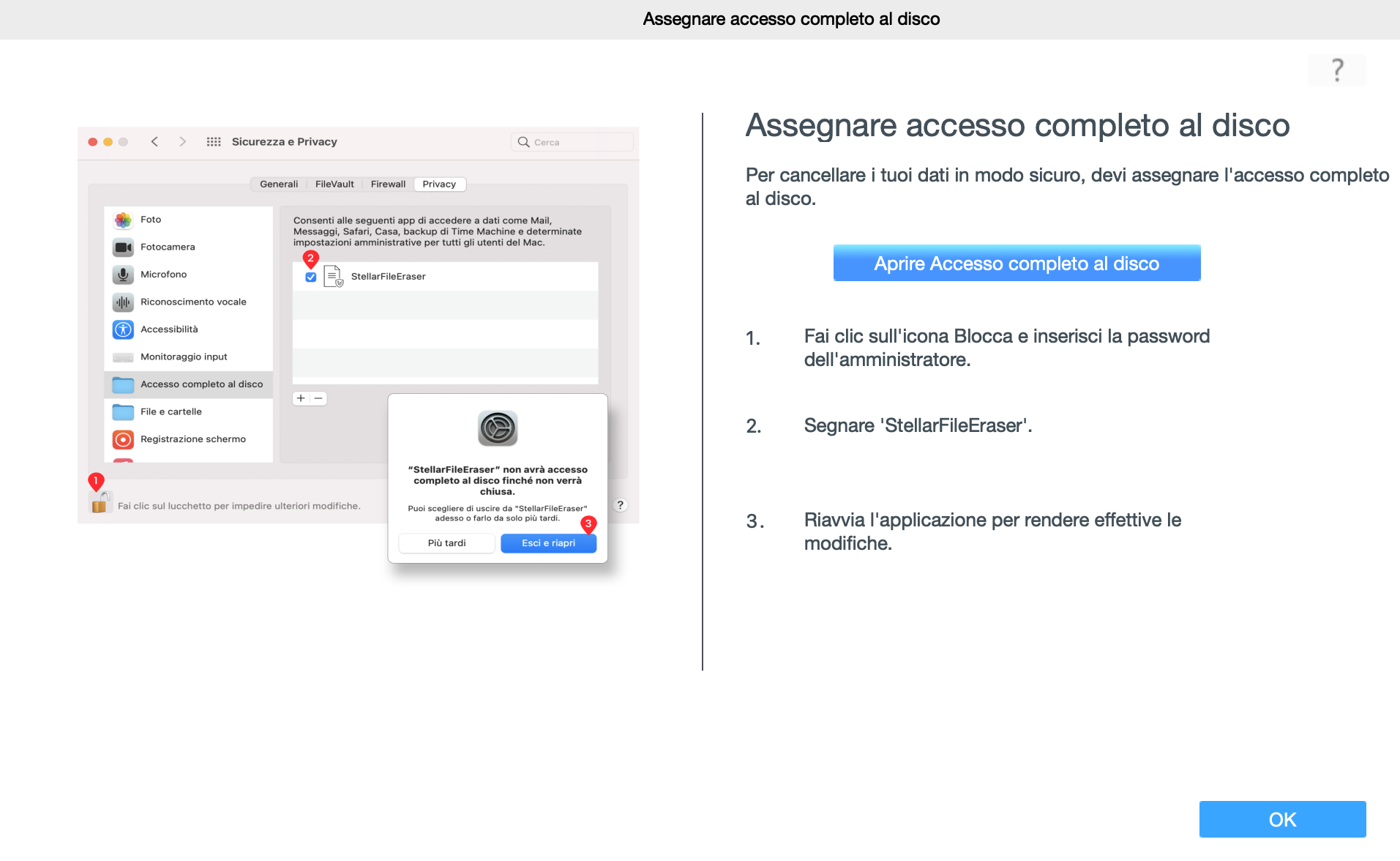Click the Fai clic sul lucchetto message

[x=239, y=506]
